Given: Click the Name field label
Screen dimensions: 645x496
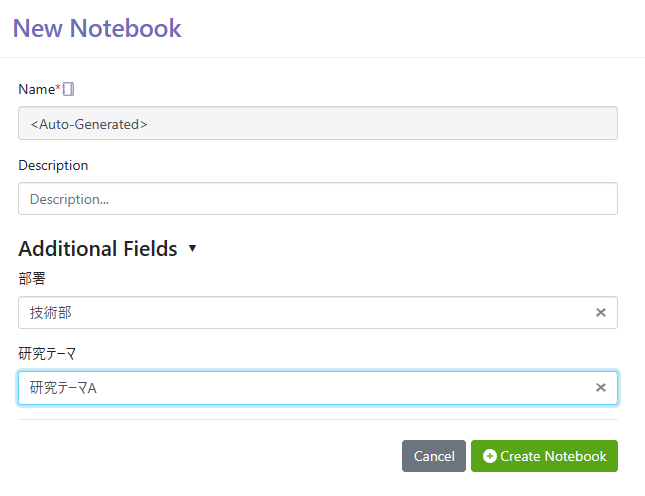Looking at the screenshot, I should [x=37, y=89].
